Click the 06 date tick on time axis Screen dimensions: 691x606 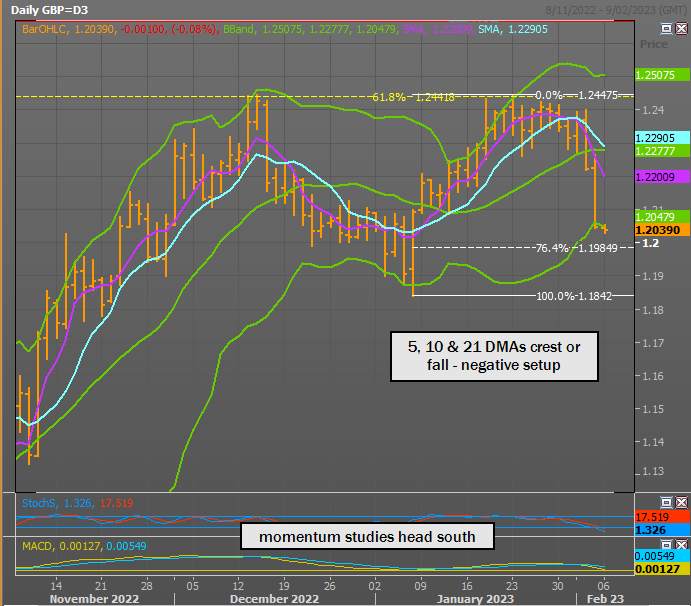[603, 586]
